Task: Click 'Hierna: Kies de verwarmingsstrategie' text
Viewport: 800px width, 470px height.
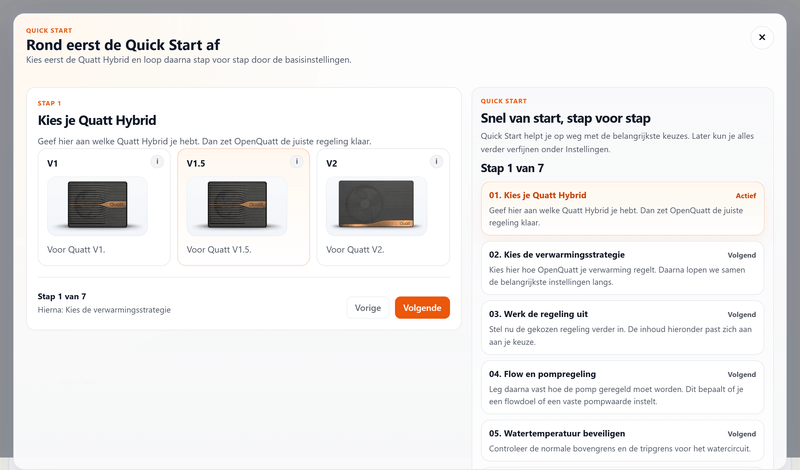Action: click(x=104, y=310)
